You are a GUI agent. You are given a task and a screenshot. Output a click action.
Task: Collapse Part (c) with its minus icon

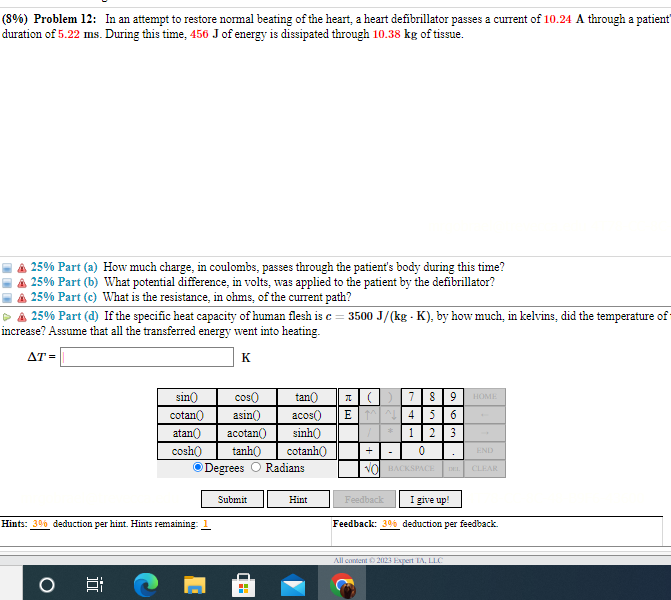point(7,298)
